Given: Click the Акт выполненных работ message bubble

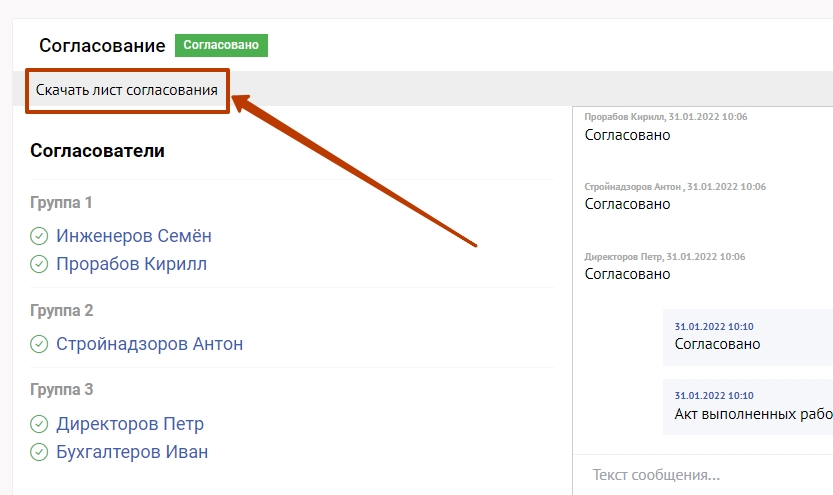Looking at the screenshot, I should 752,414.
